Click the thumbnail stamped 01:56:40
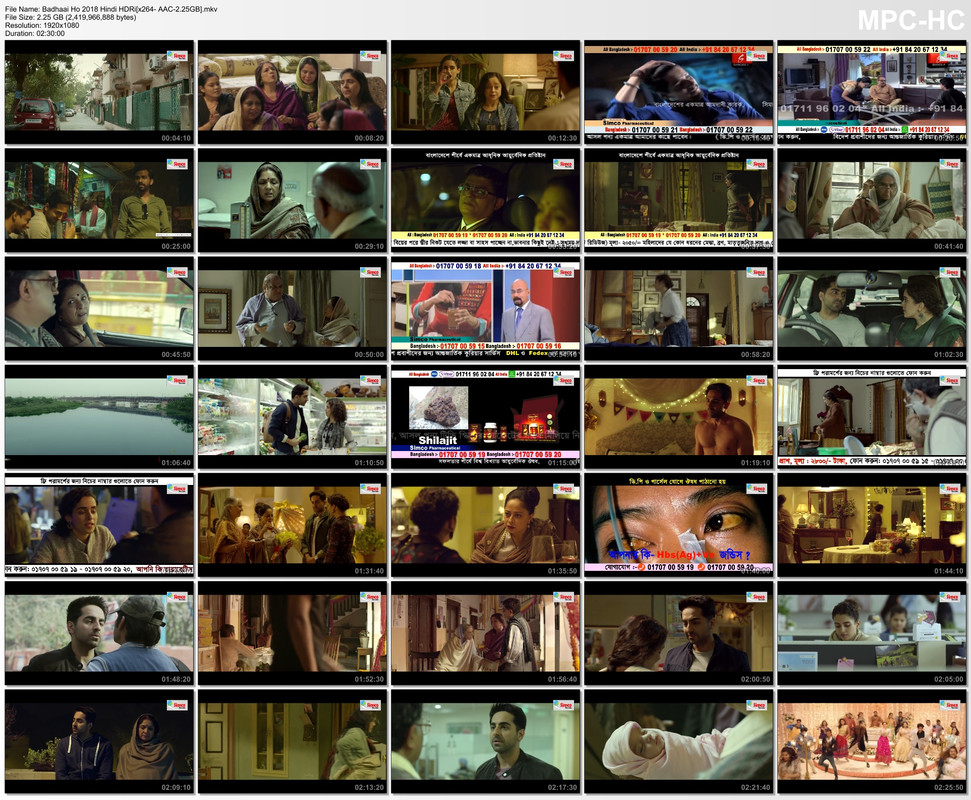The height and width of the screenshot is (800, 971). click(486, 633)
